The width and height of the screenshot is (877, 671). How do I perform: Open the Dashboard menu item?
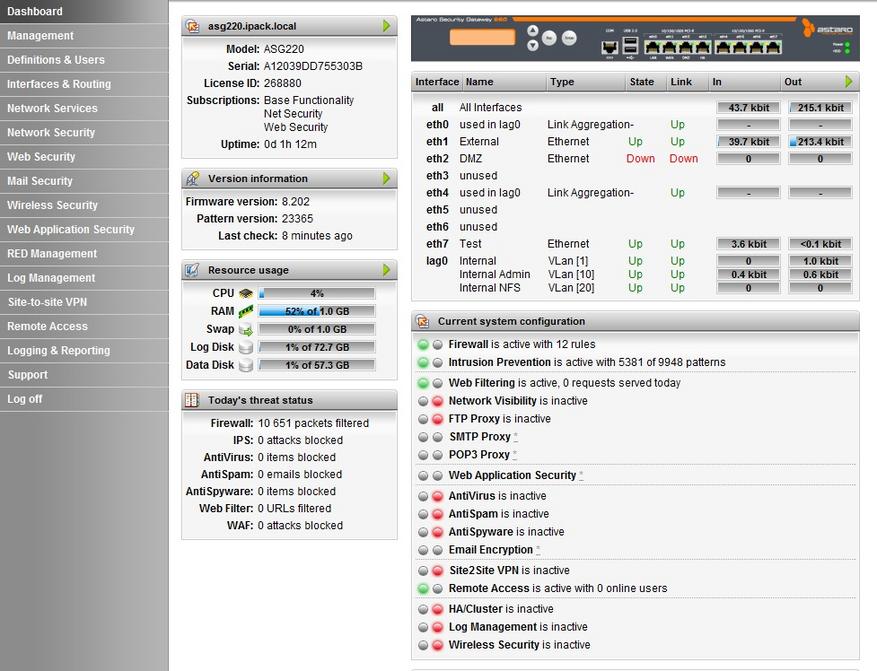(84, 11)
